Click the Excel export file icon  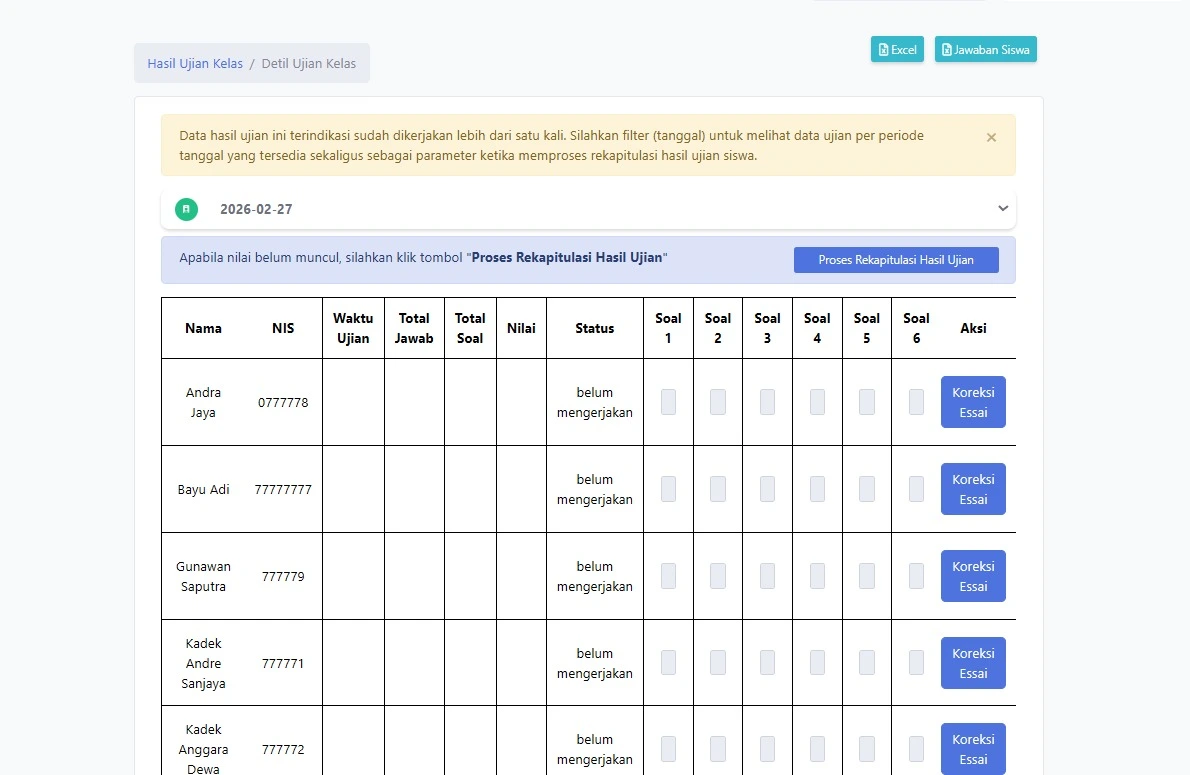click(x=883, y=48)
